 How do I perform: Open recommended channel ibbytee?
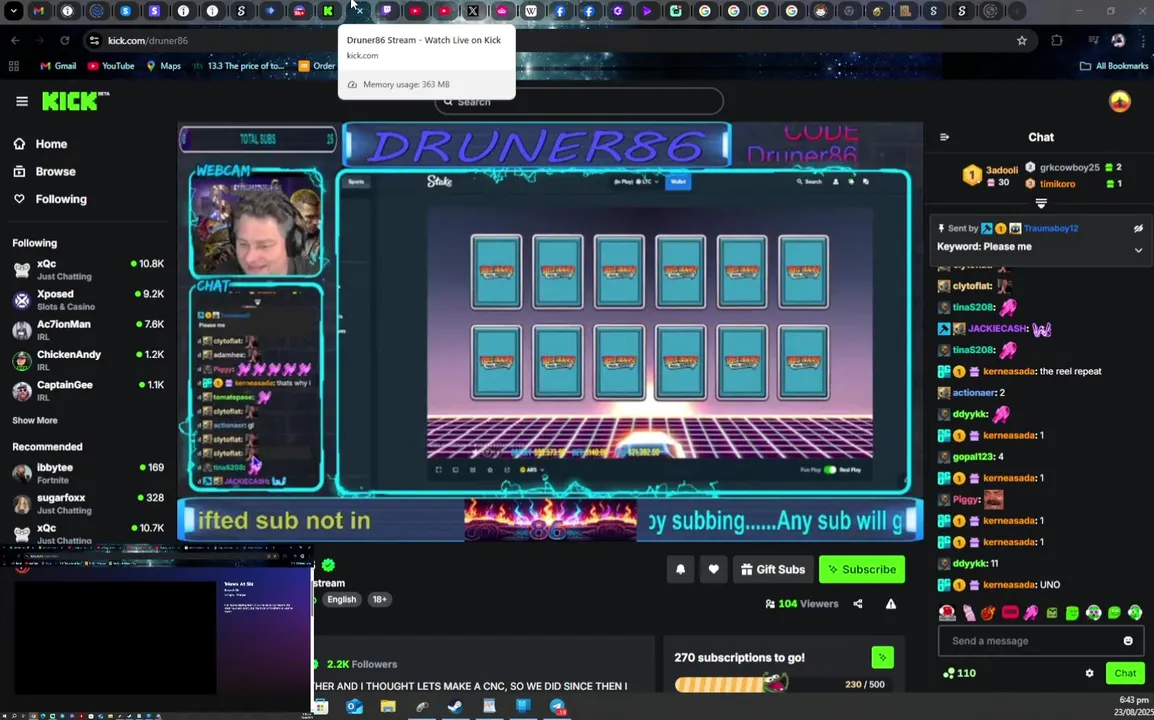[x=88, y=473]
